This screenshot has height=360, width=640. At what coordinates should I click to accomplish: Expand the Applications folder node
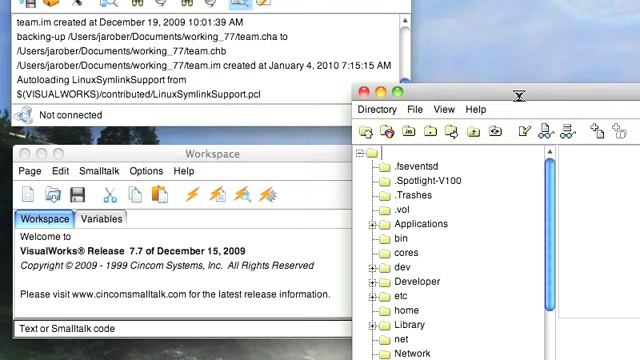[x=372, y=224]
